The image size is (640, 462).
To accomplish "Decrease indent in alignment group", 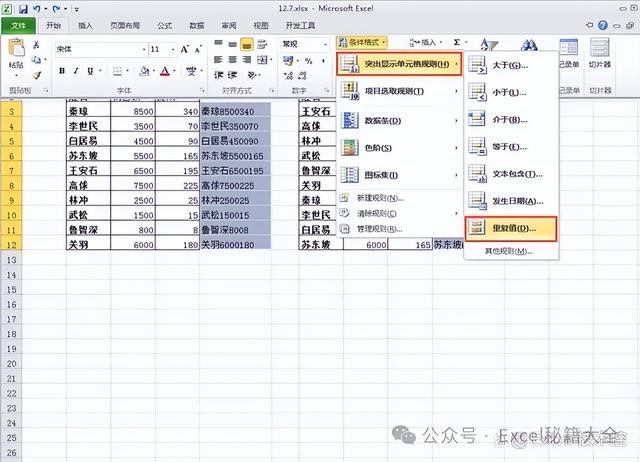I will (218, 75).
